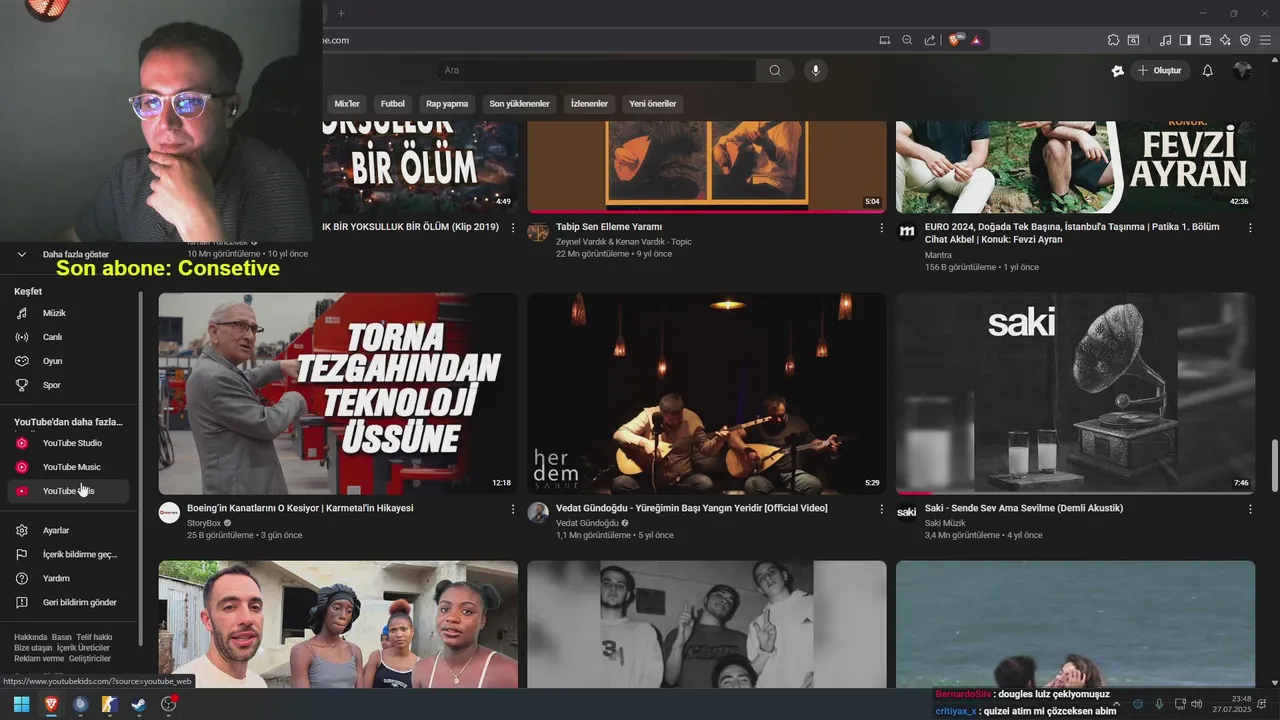Select the İzlenenler filter chip
The height and width of the screenshot is (720, 1280).
point(589,104)
